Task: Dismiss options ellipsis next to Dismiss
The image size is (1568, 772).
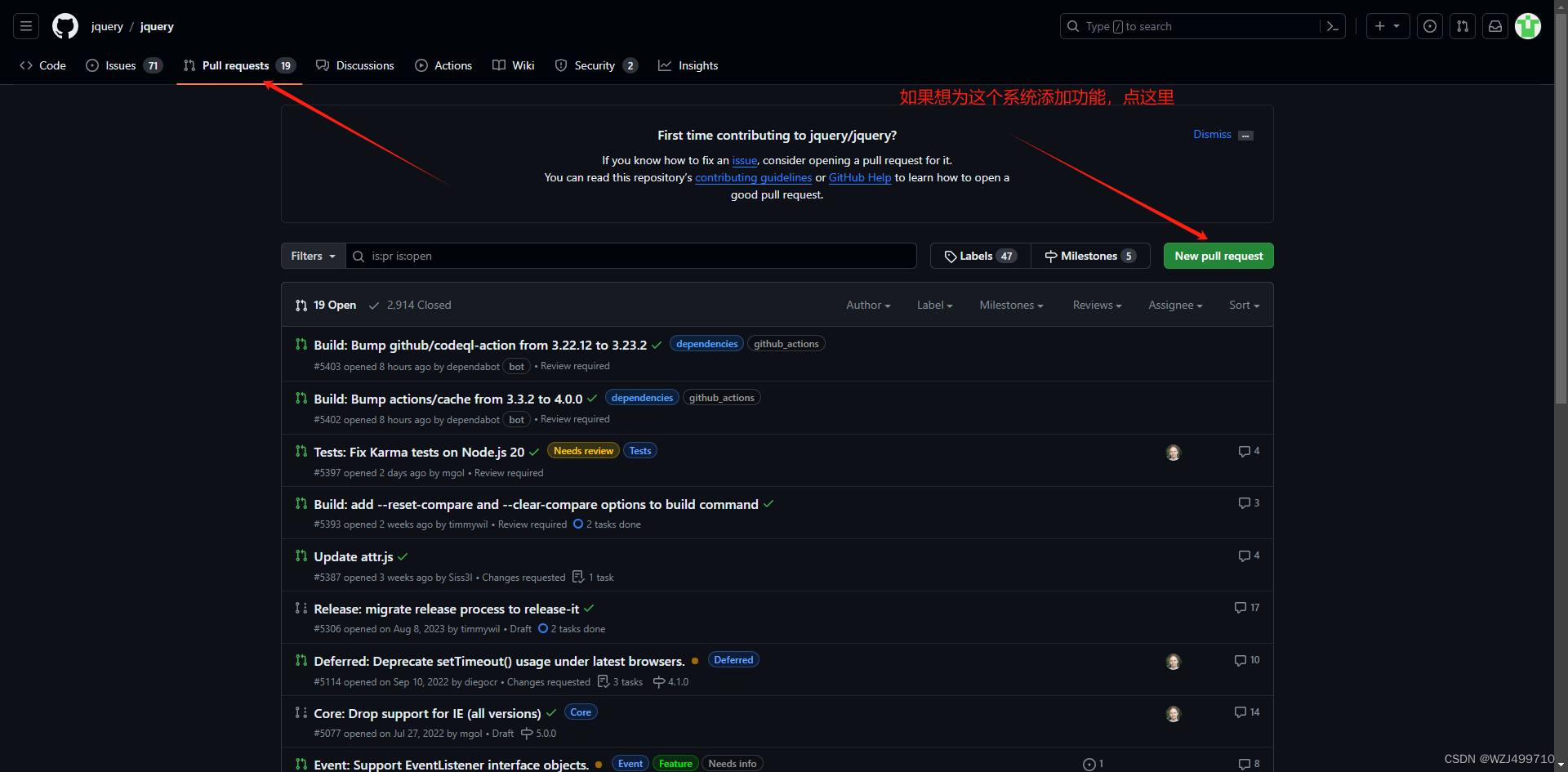Action: (1245, 136)
